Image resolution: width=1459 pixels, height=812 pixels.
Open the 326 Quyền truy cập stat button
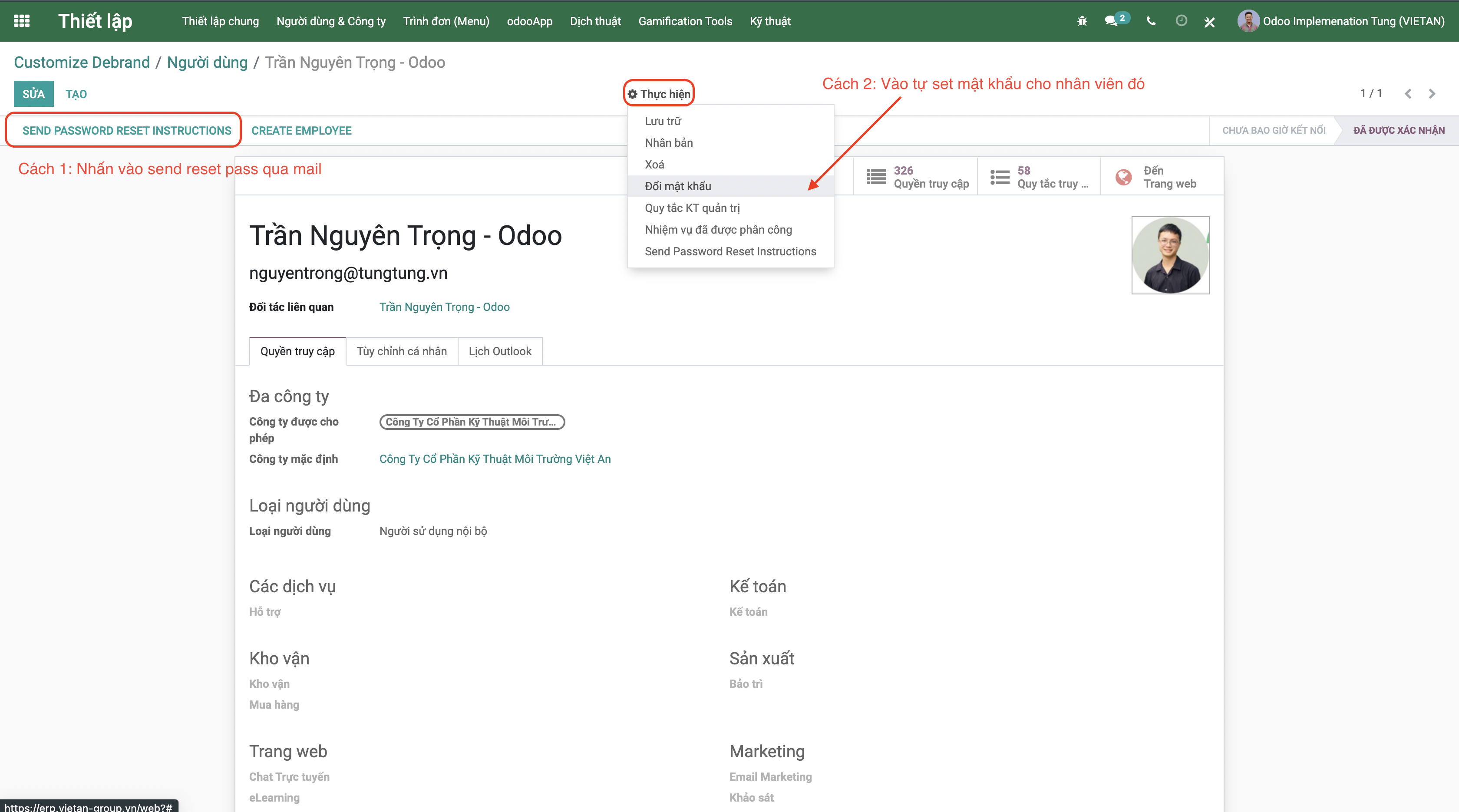(915, 177)
